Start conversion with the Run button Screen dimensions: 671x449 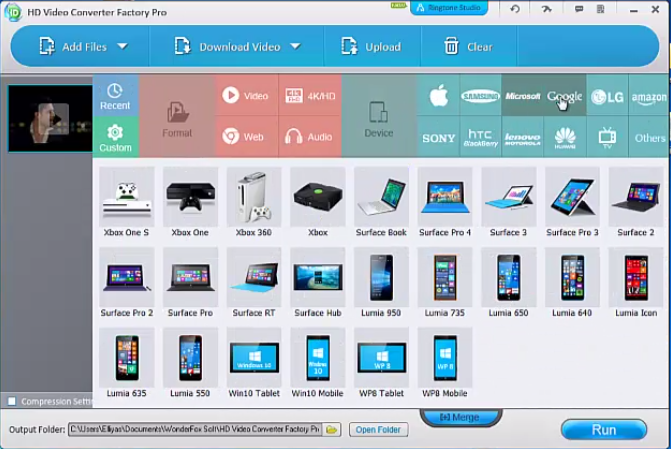pos(604,429)
